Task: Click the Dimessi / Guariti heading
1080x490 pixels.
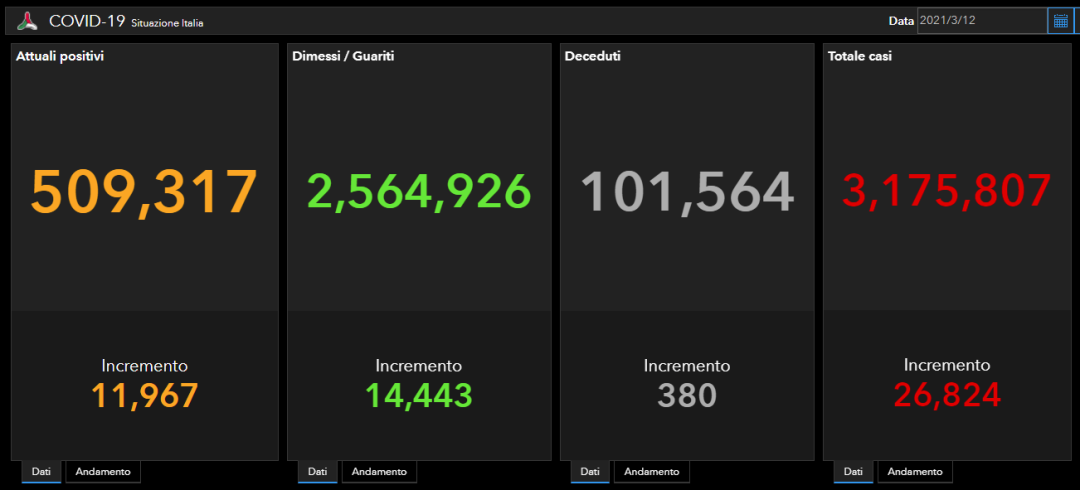Action: point(343,57)
